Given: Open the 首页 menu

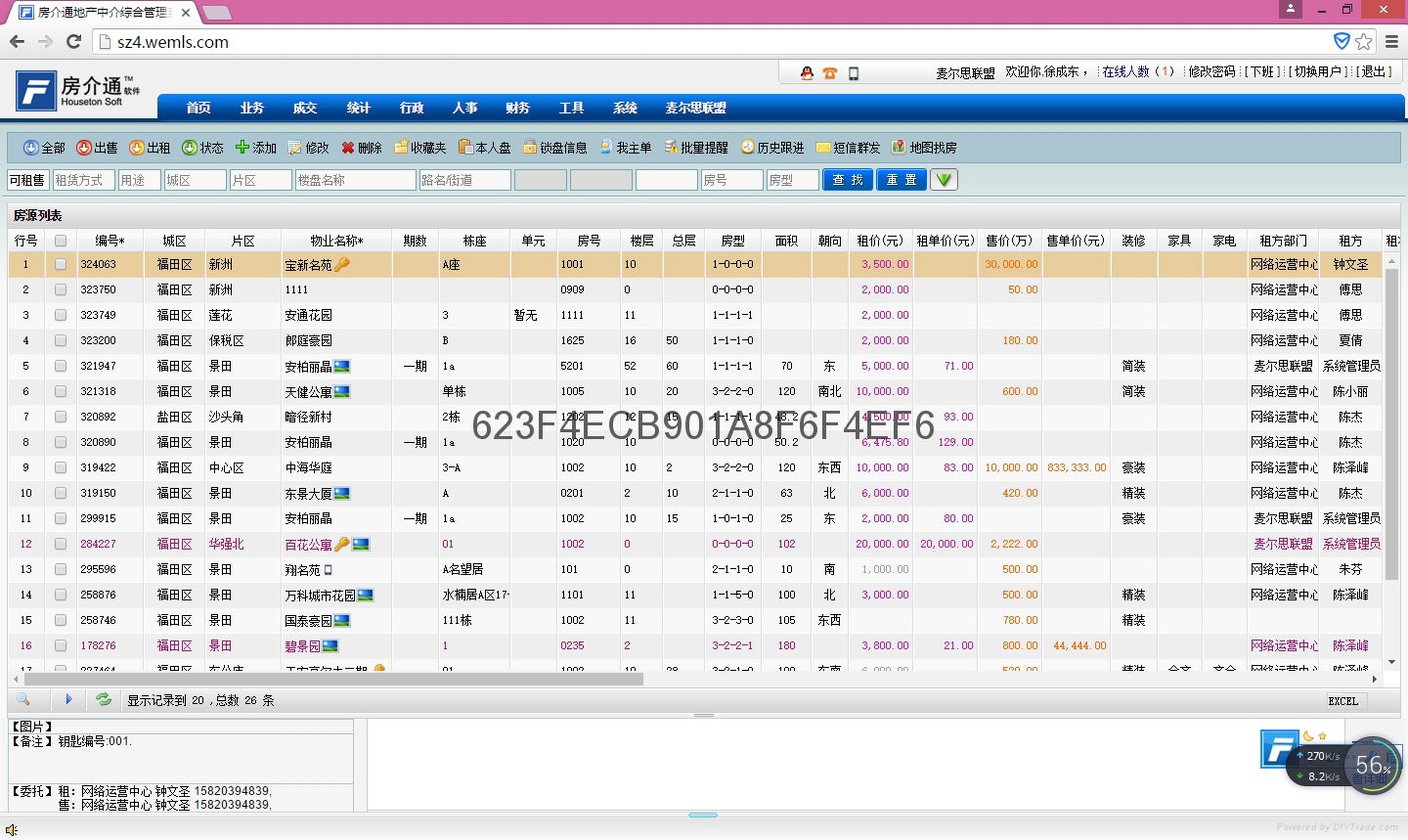Looking at the screenshot, I should 198,108.
